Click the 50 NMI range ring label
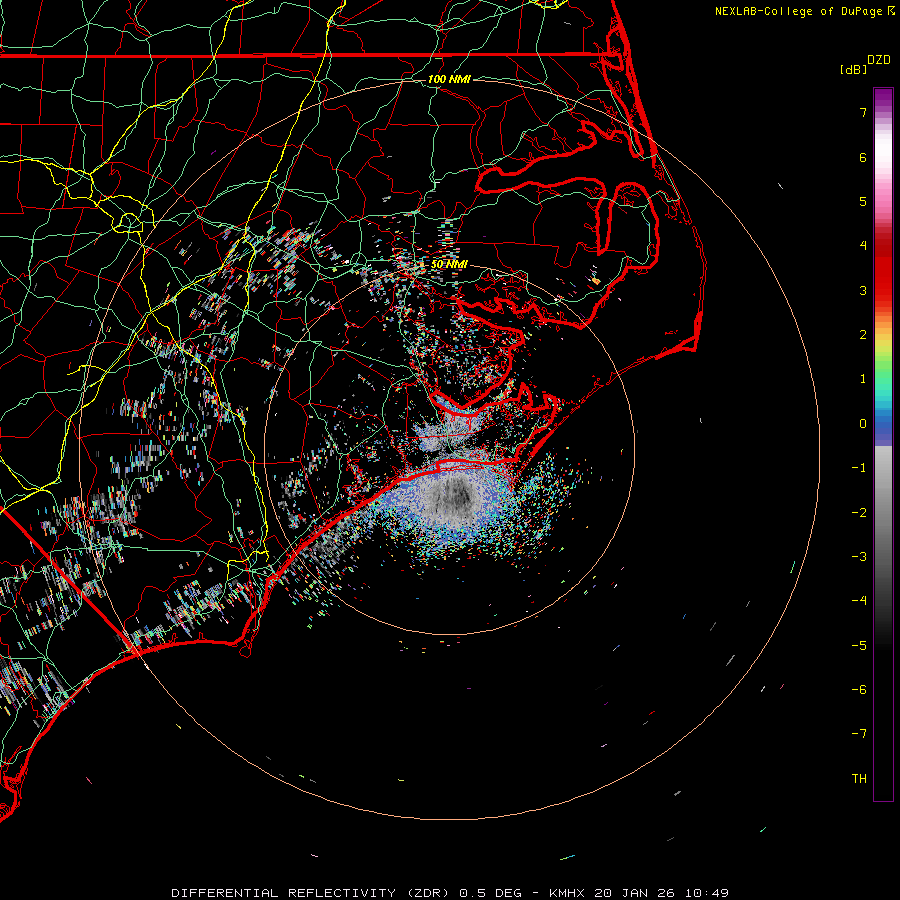Screen dimensions: 900x900 click(449, 264)
